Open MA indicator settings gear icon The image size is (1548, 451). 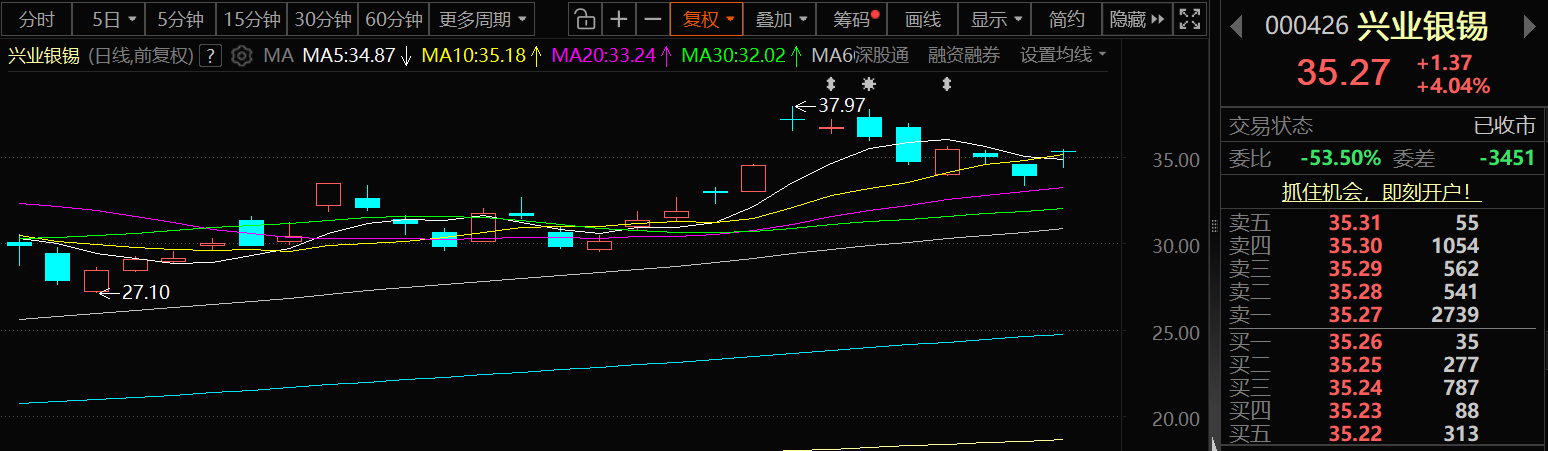click(x=241, y=56)
